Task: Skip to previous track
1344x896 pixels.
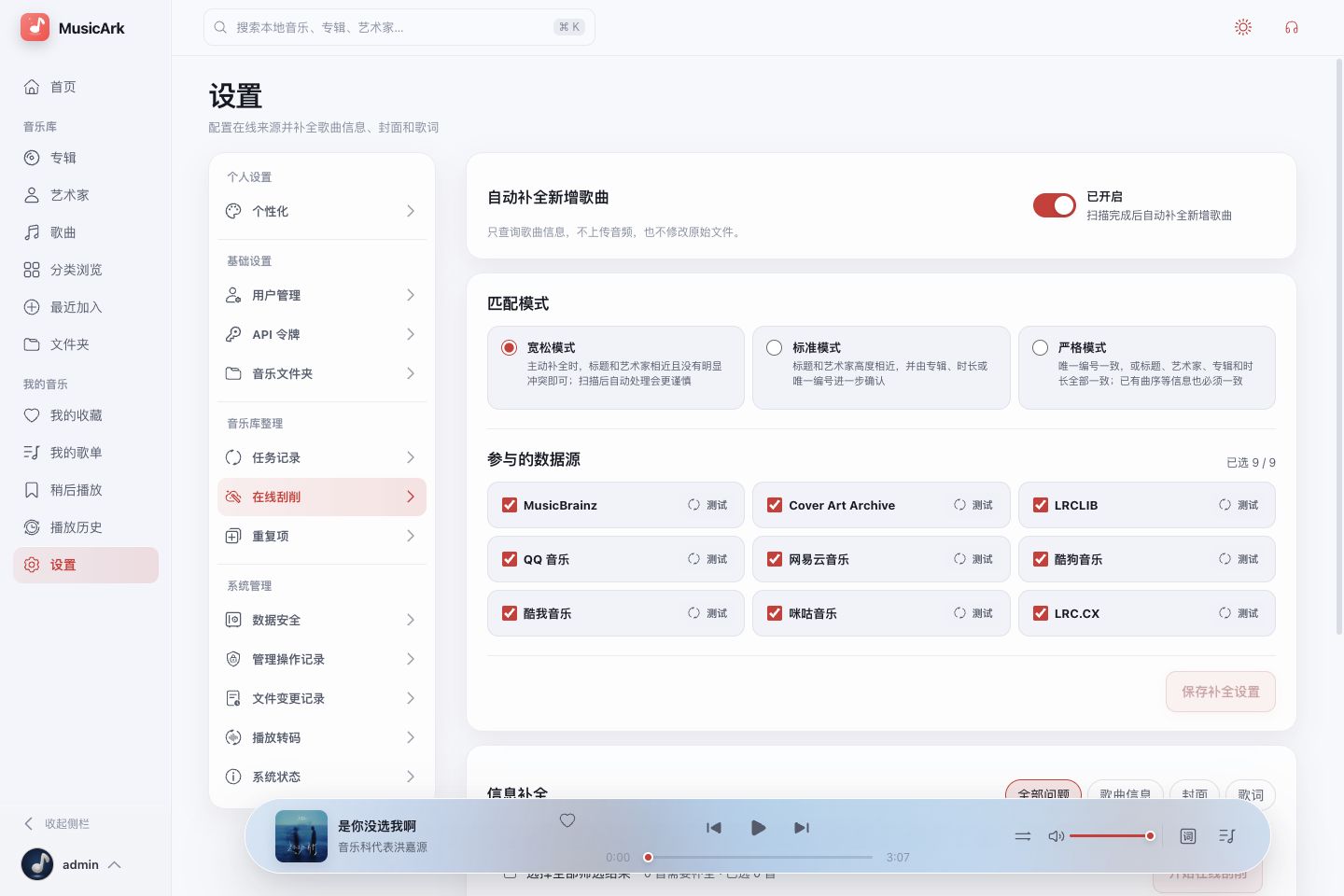Action: pyautogui.click(x=714, y=828)
